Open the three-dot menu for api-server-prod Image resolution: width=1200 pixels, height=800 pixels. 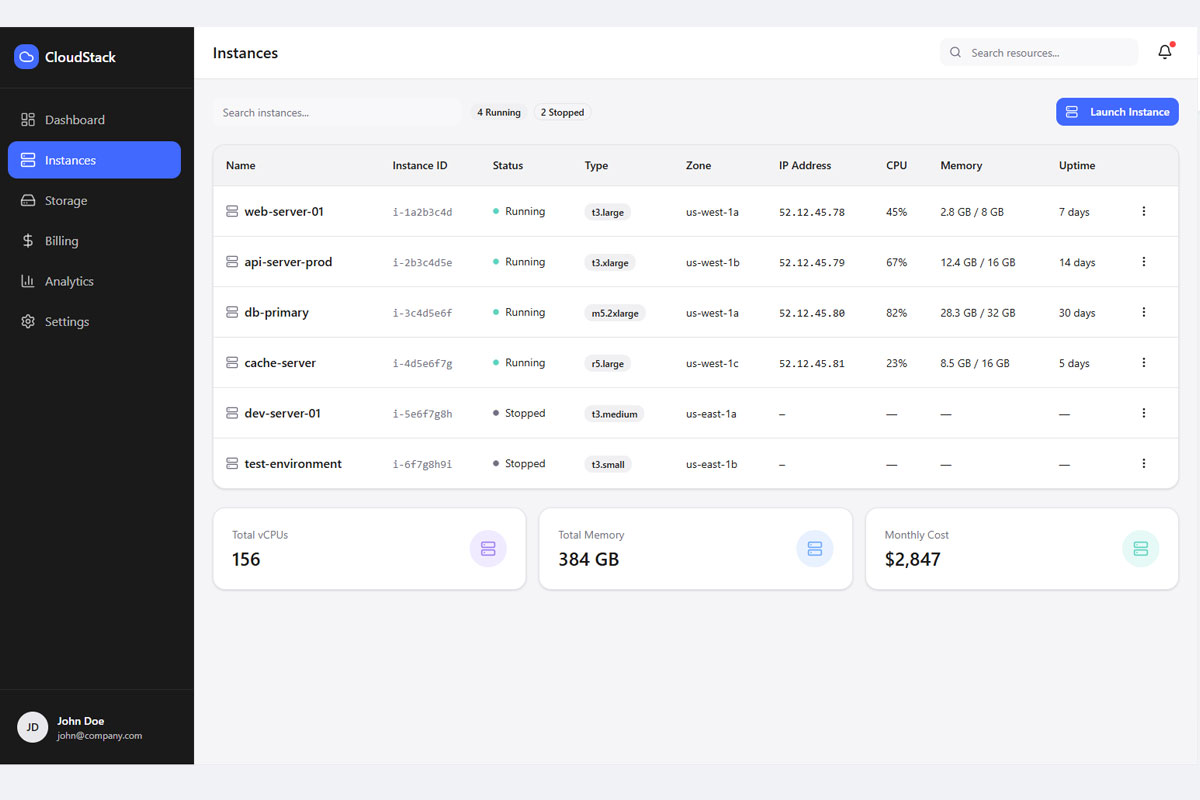click(1144, 262)
